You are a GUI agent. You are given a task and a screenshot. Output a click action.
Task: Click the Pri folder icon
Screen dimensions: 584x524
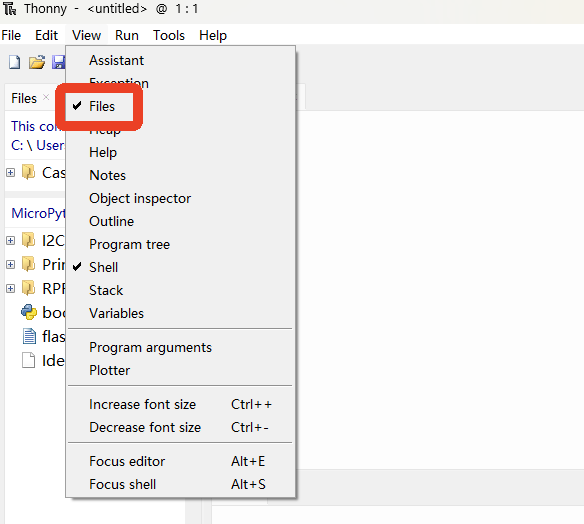point(28,264)
